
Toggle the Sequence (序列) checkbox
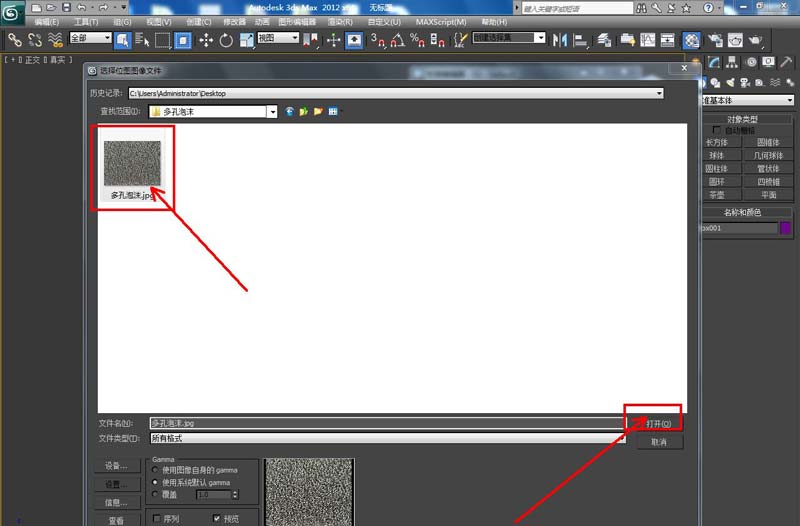(156, 519)
